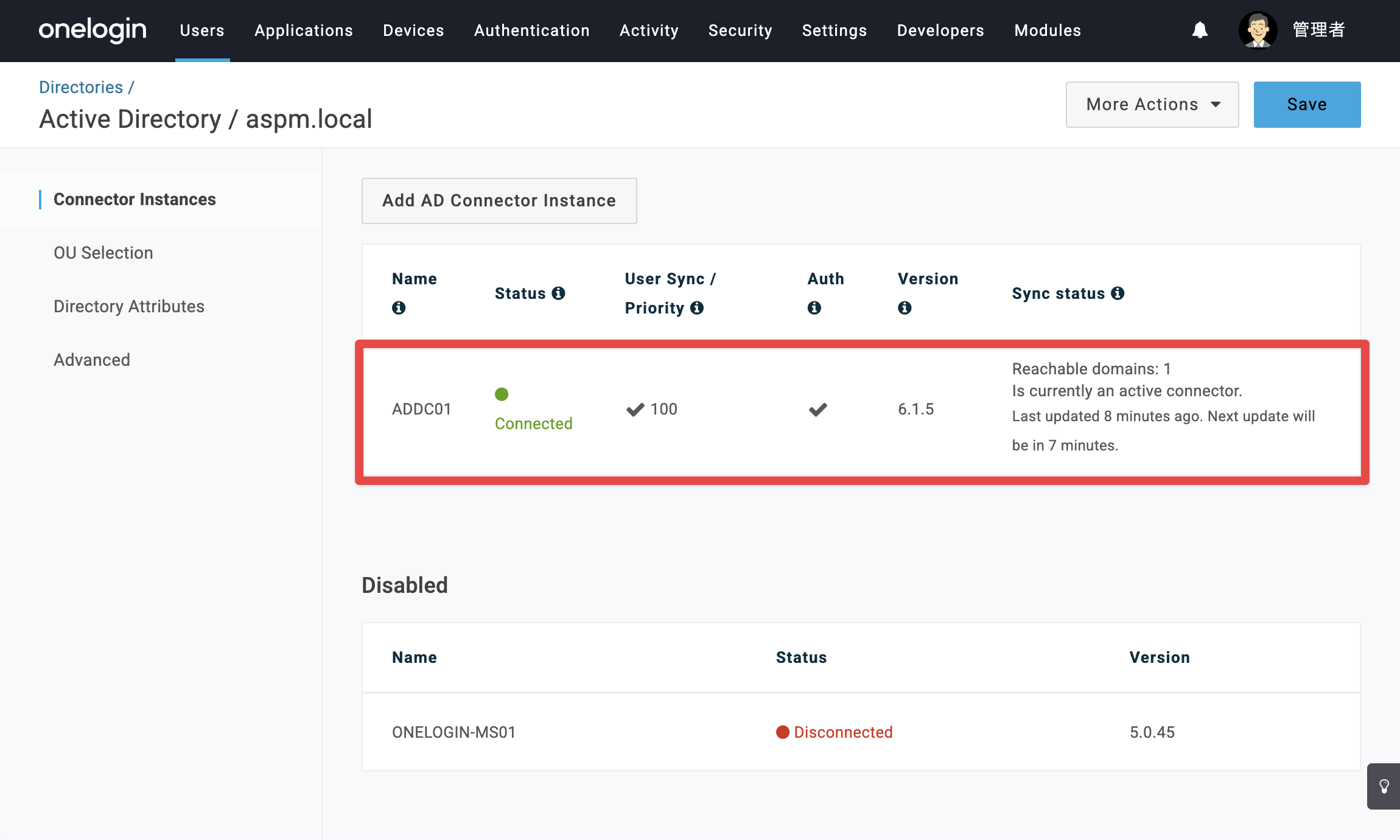Viewport: 1400px width, 840px height.
Task: Click "Is currently an active connector." text
Action: [x=1127, y=391]
